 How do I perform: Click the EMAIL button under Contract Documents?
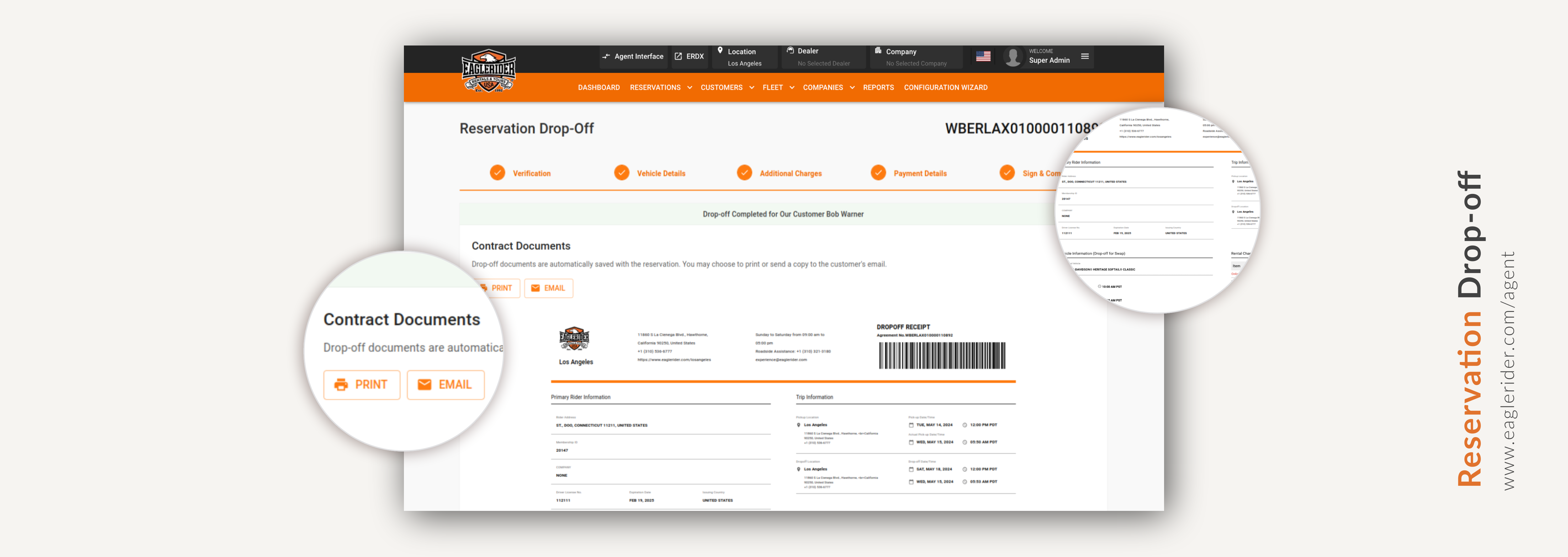point(548,288)
